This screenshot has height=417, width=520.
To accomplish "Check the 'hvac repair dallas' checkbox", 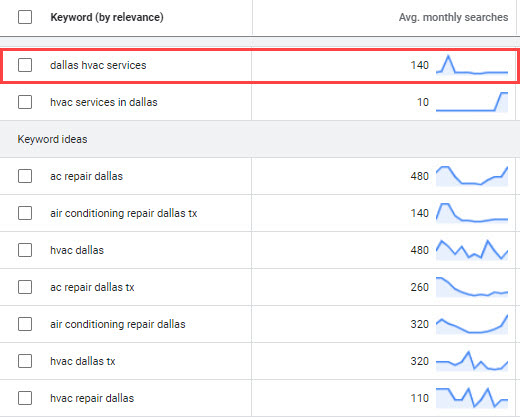I will (25, 398).
